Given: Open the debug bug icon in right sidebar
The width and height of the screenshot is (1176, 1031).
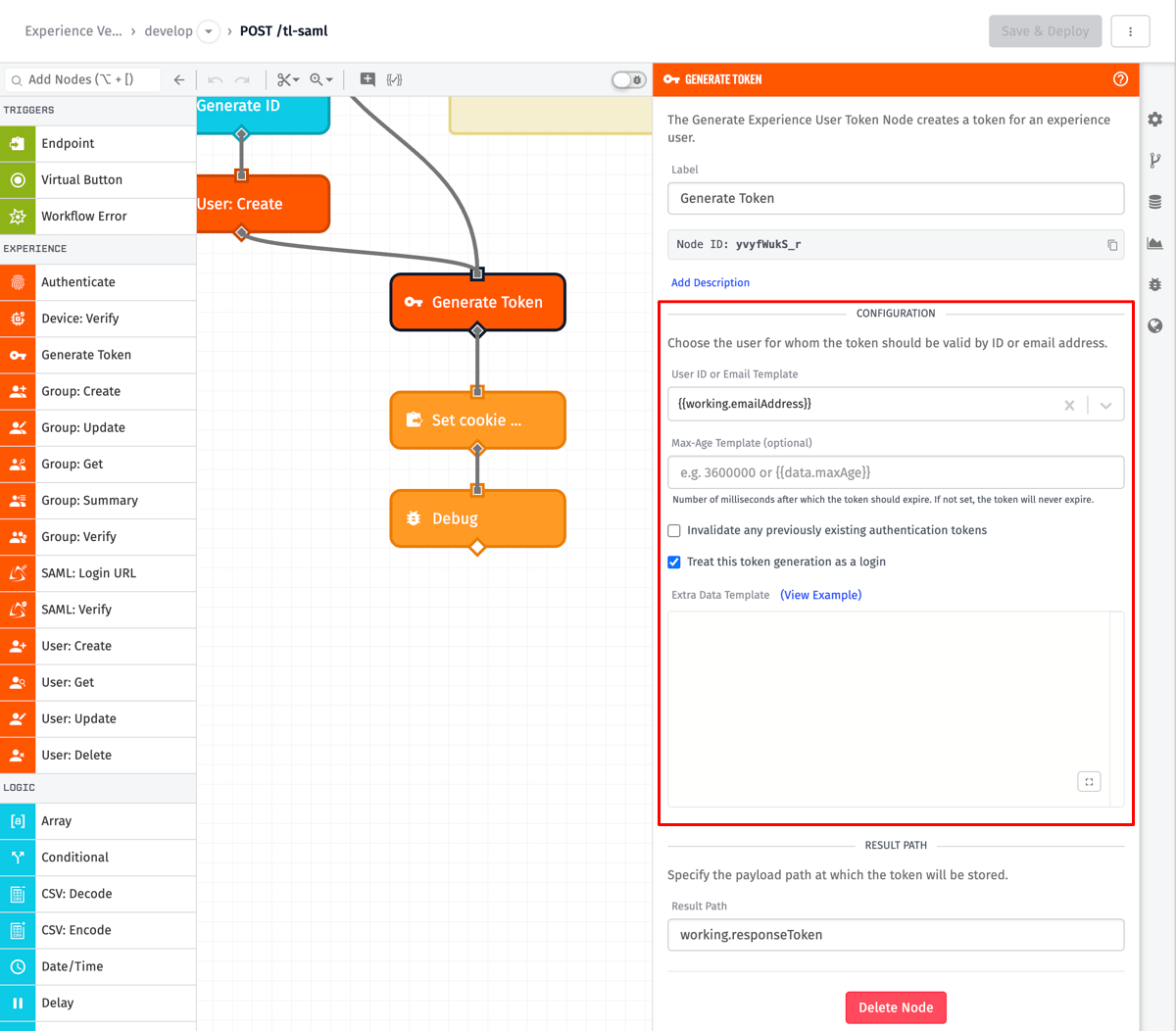Looking at the screenshot, I should (1155, 284).
